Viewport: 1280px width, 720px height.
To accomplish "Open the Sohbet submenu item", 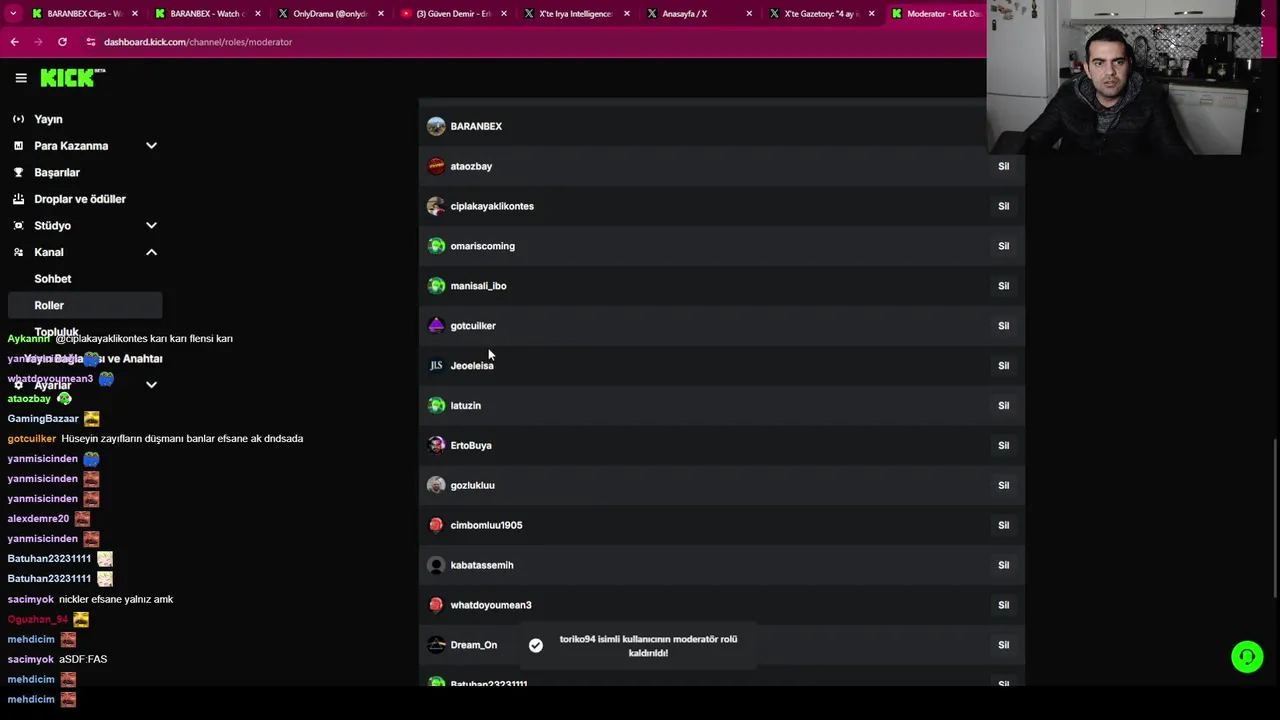I will pos(53,279).
